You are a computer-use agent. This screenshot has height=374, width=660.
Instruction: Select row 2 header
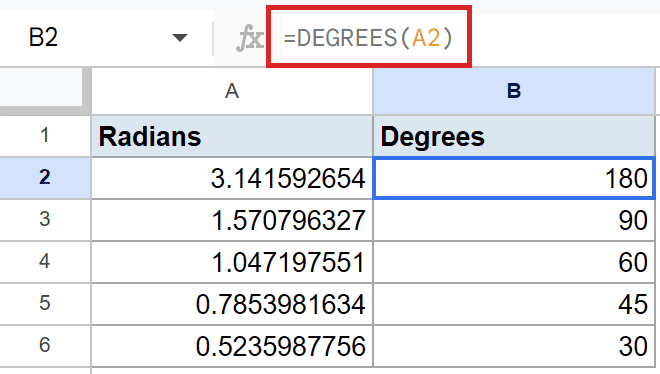(x=45, y=178)
